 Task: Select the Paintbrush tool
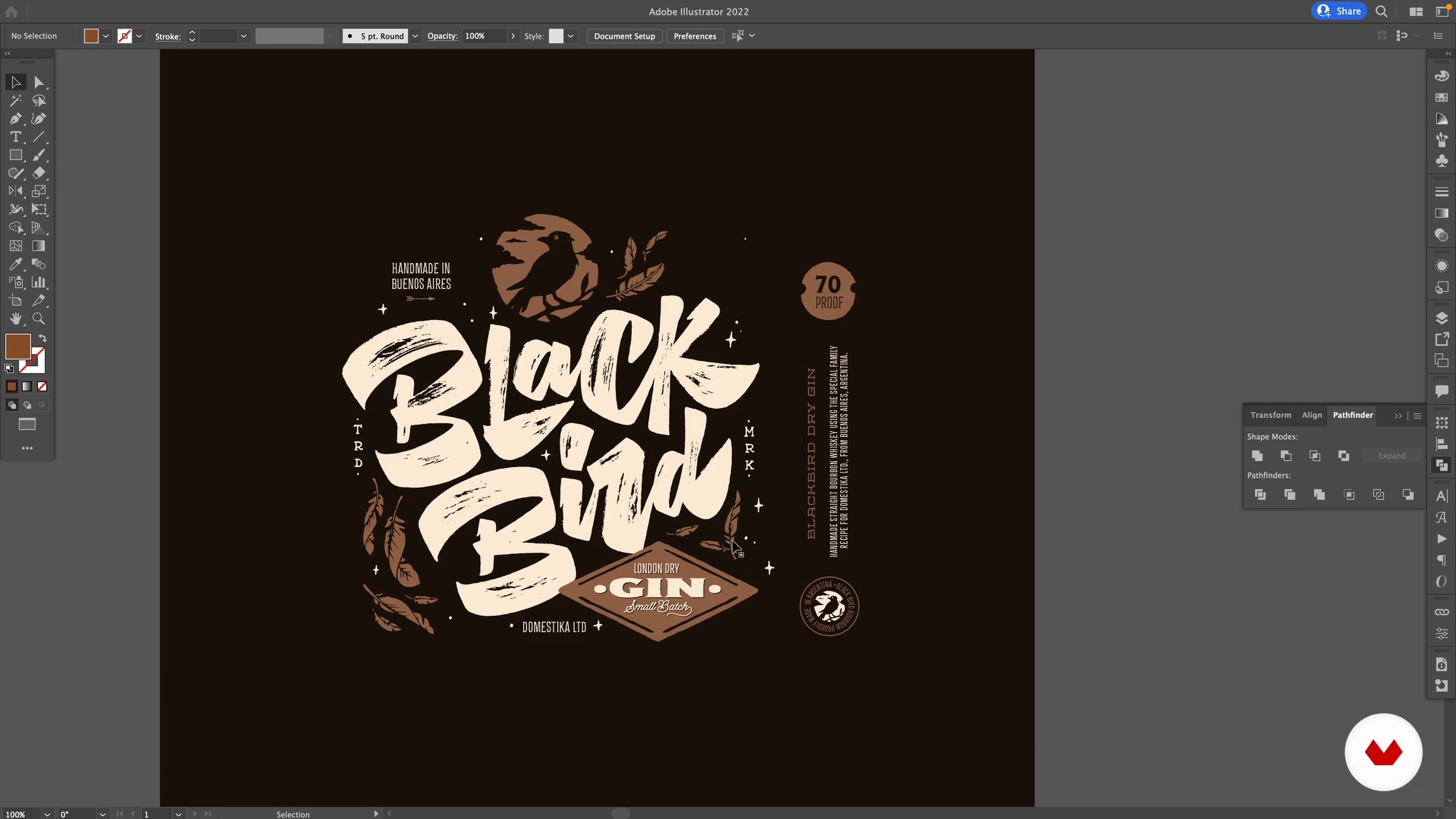coord(39,155)
